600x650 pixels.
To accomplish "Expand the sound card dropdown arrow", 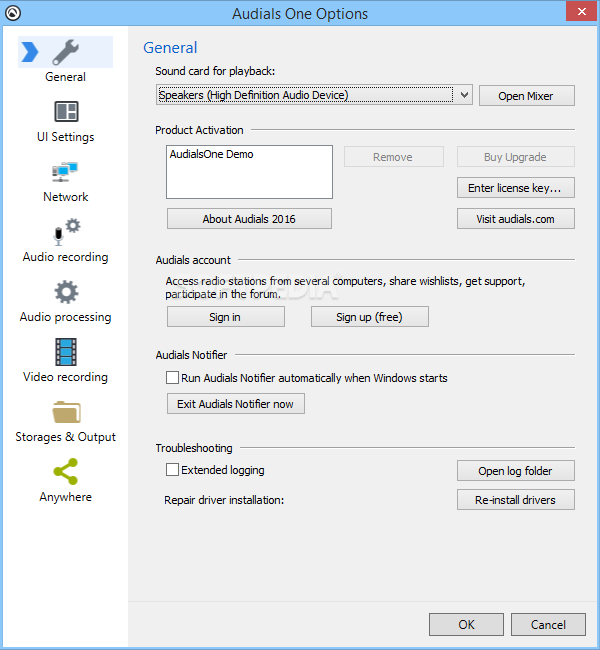I will coord(464,95).
